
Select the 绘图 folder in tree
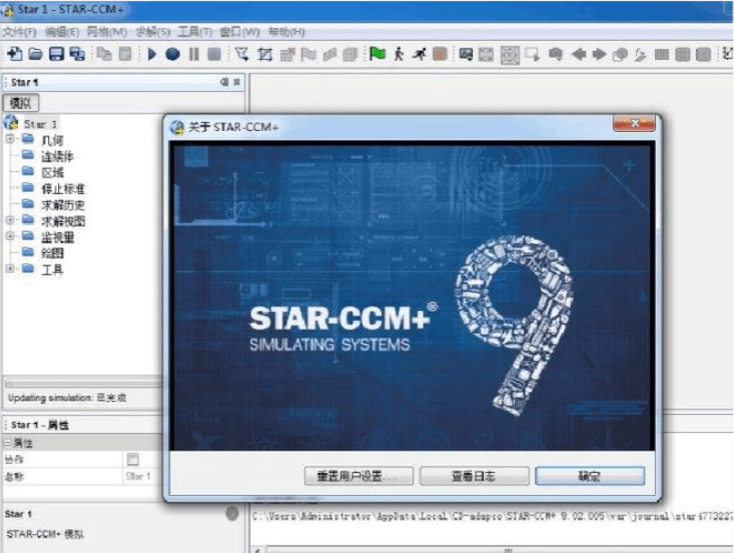click(52, 253)
